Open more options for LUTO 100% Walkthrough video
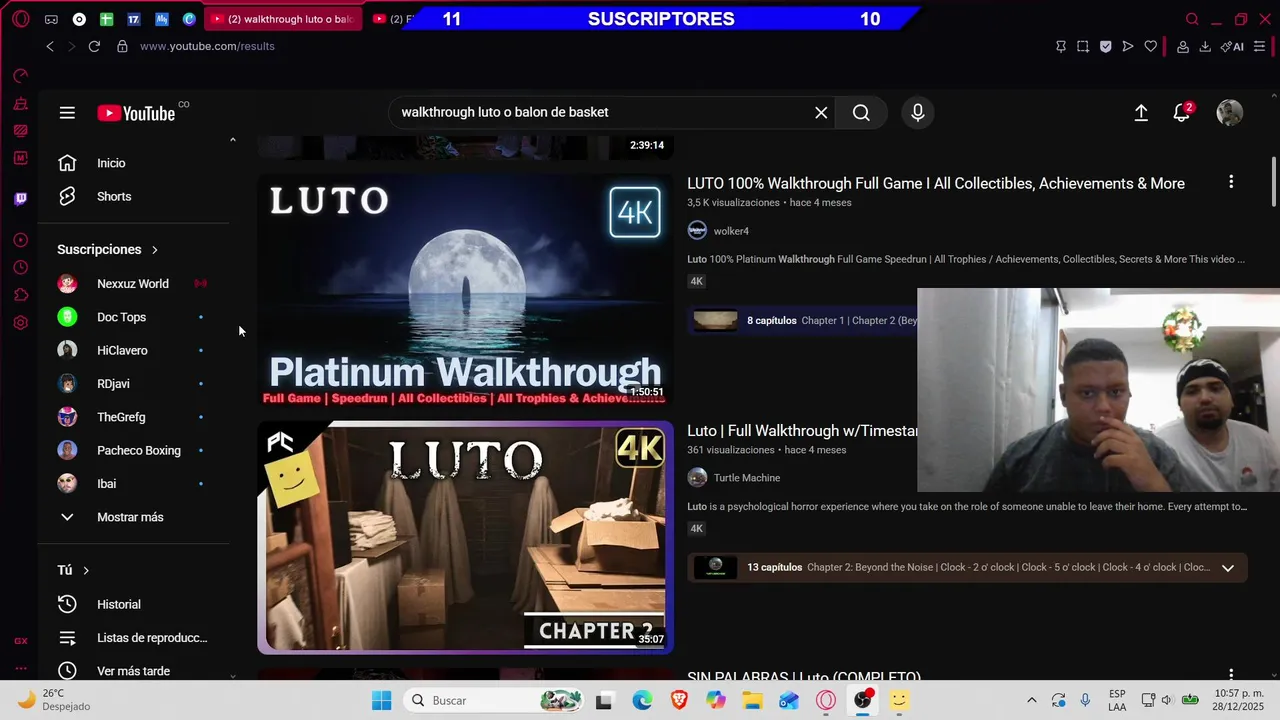Viewport: 1280px width, 720px height. (1231, 182)
